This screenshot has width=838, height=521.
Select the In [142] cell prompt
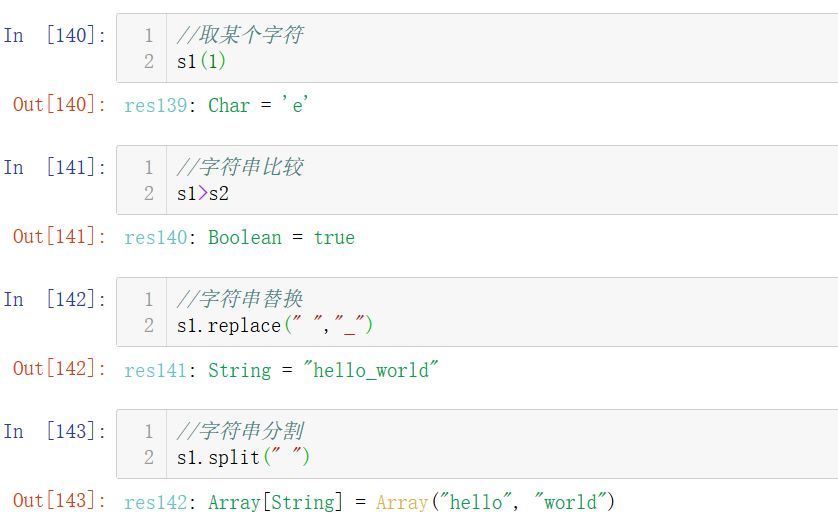pos(54,300)
